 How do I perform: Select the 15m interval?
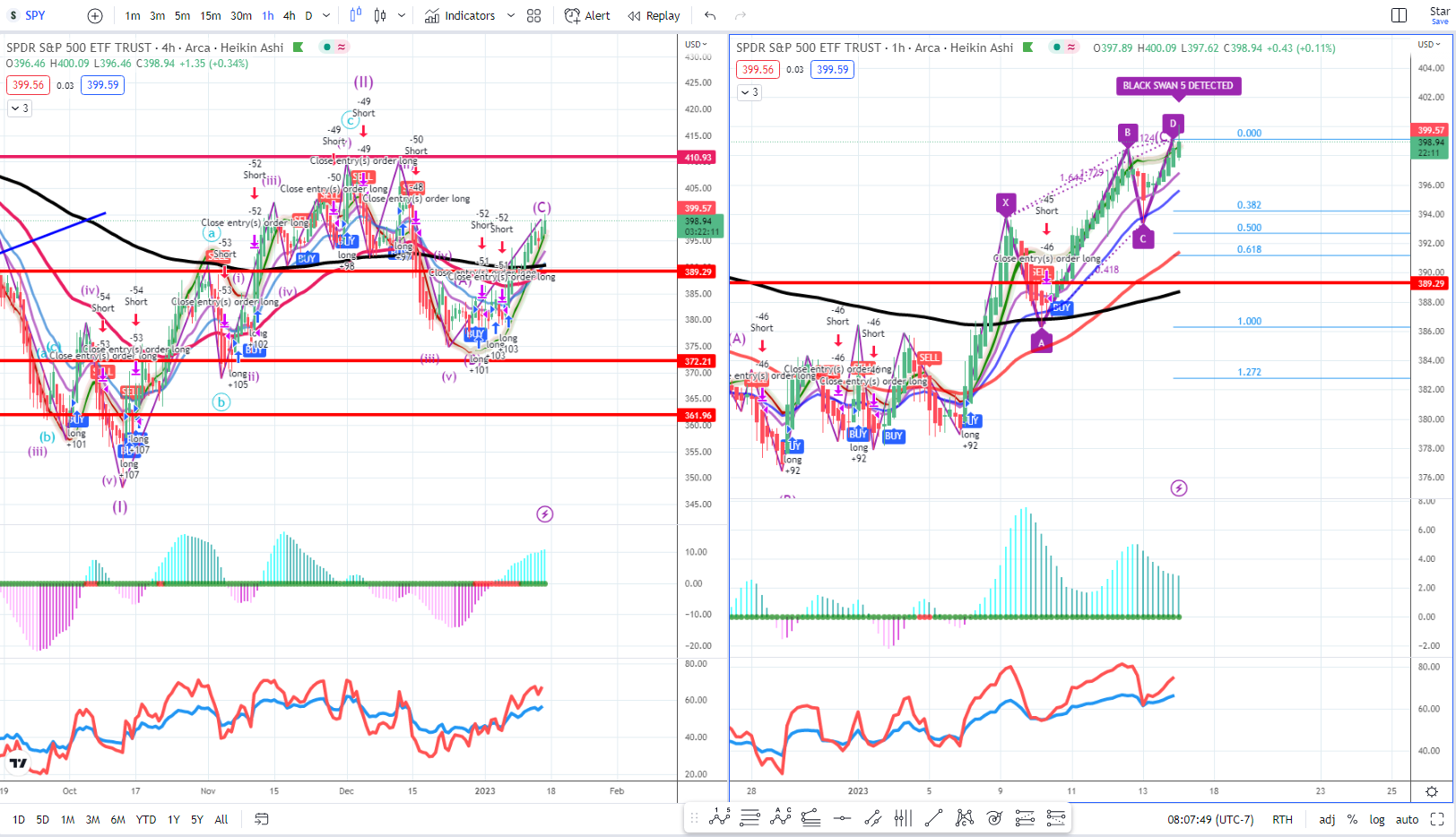(x=211, y=15)
